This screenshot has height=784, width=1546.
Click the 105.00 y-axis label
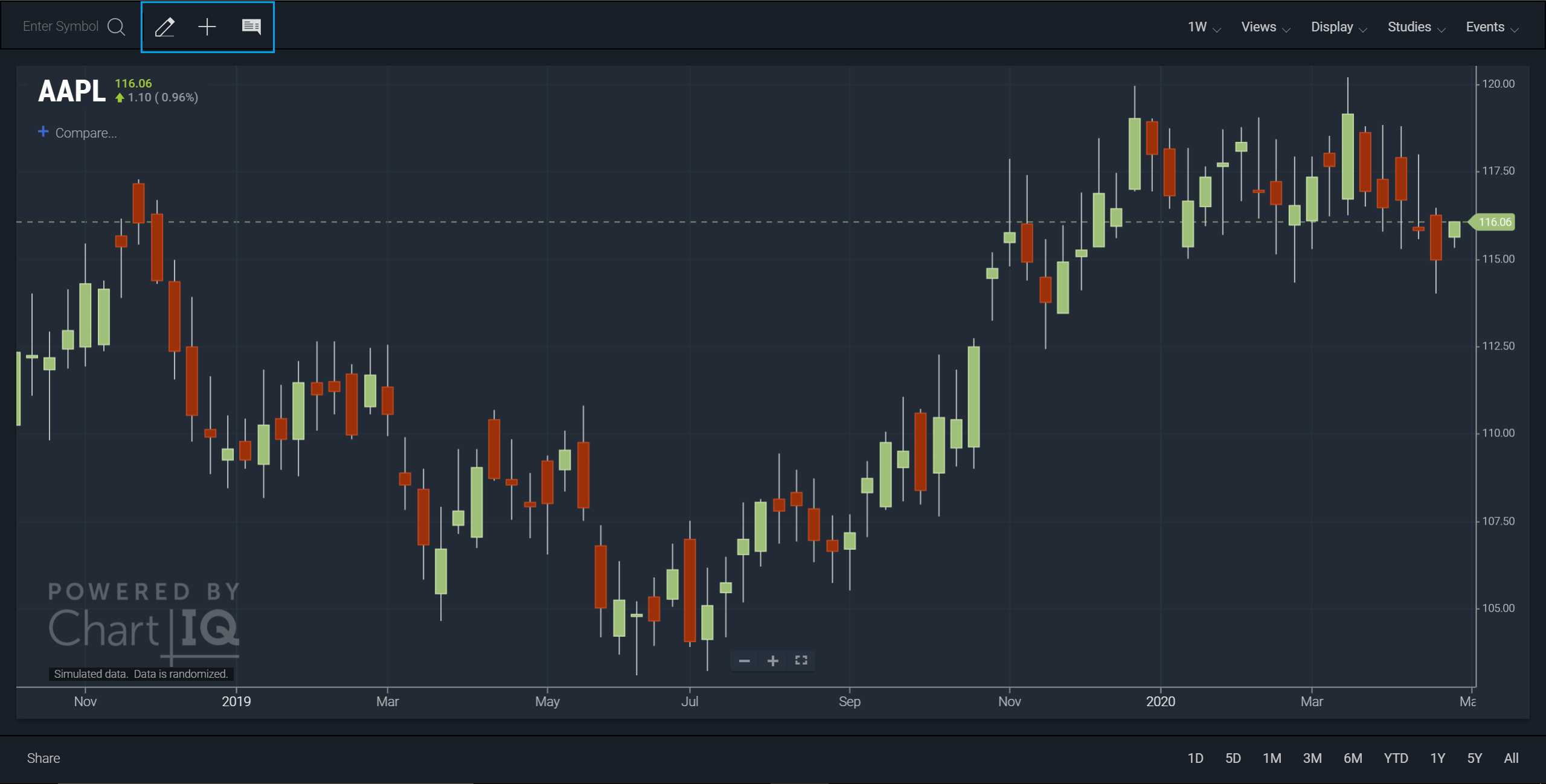click(x=1498, y=608)
